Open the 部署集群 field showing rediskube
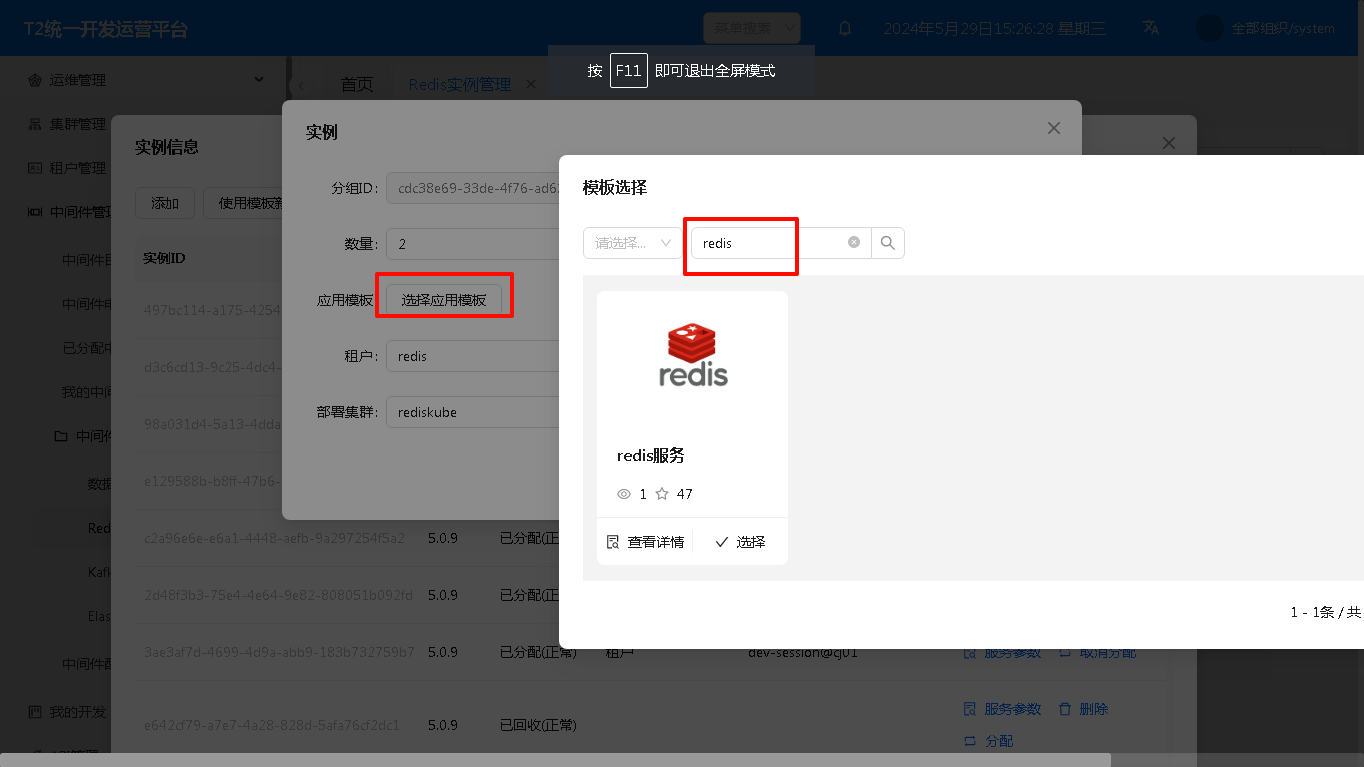The image size is (1364, 767). coord(473,412)
